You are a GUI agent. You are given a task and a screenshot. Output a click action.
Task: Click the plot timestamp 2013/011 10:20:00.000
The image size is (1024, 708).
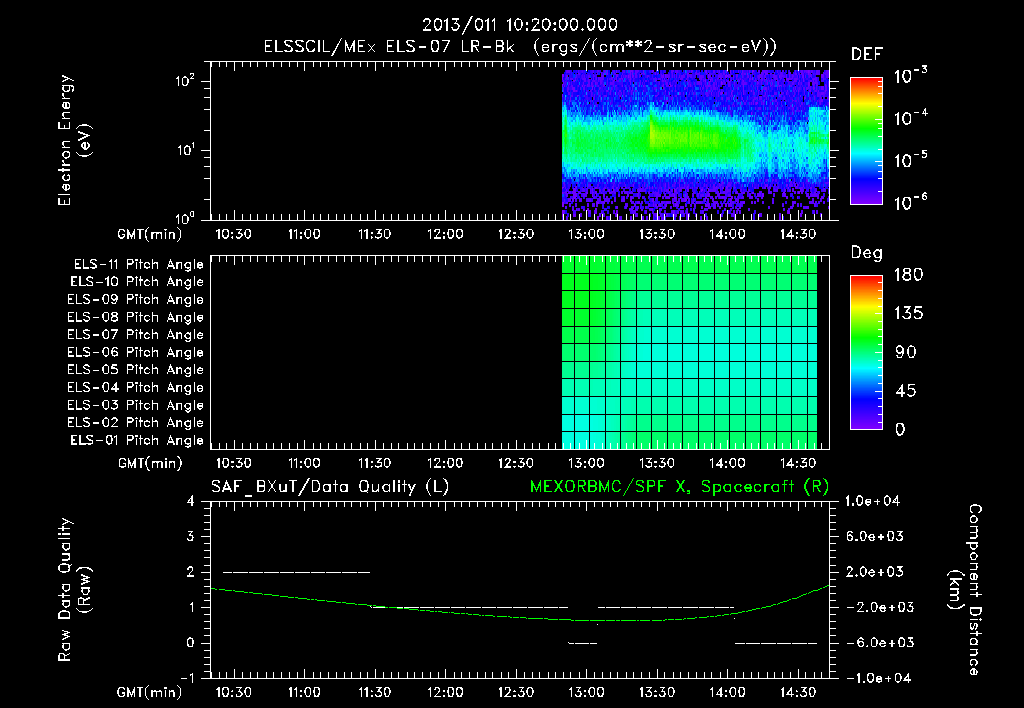tap(520, 25)
